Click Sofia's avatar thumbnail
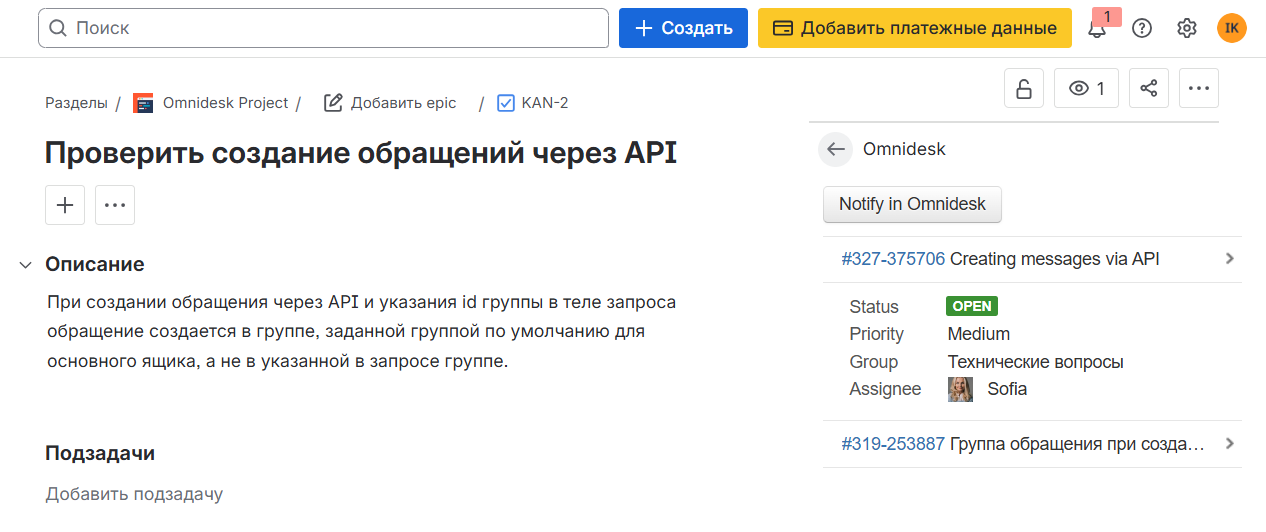 point(960,389)
